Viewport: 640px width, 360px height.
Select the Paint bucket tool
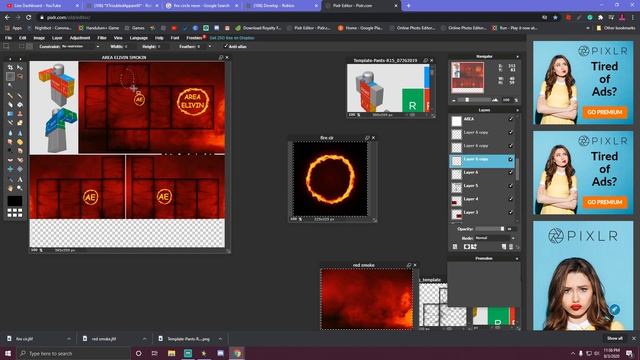(20, 104)
